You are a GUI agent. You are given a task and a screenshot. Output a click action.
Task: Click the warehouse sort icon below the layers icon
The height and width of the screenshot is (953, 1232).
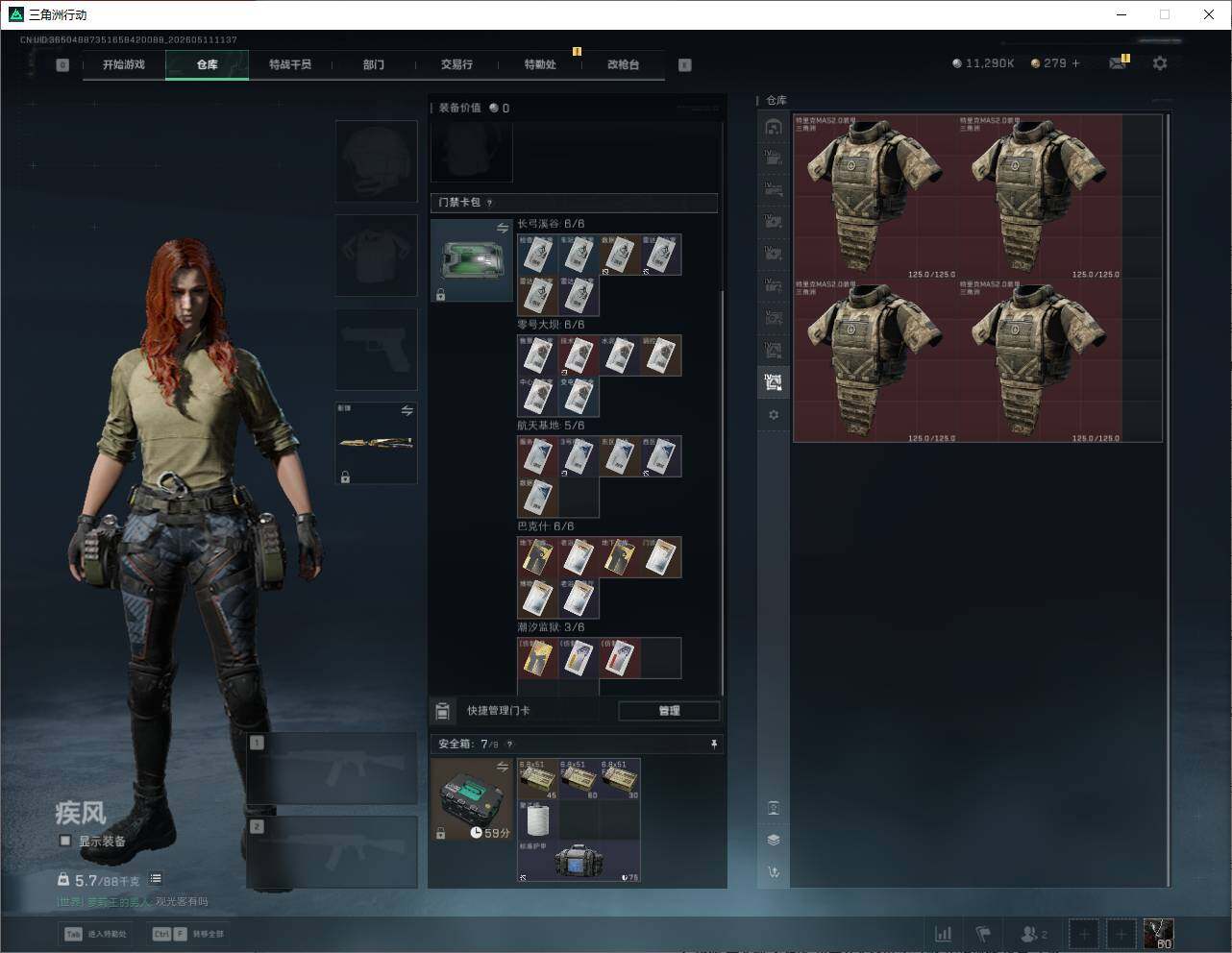pyautogui.click(x=774, y=872)
